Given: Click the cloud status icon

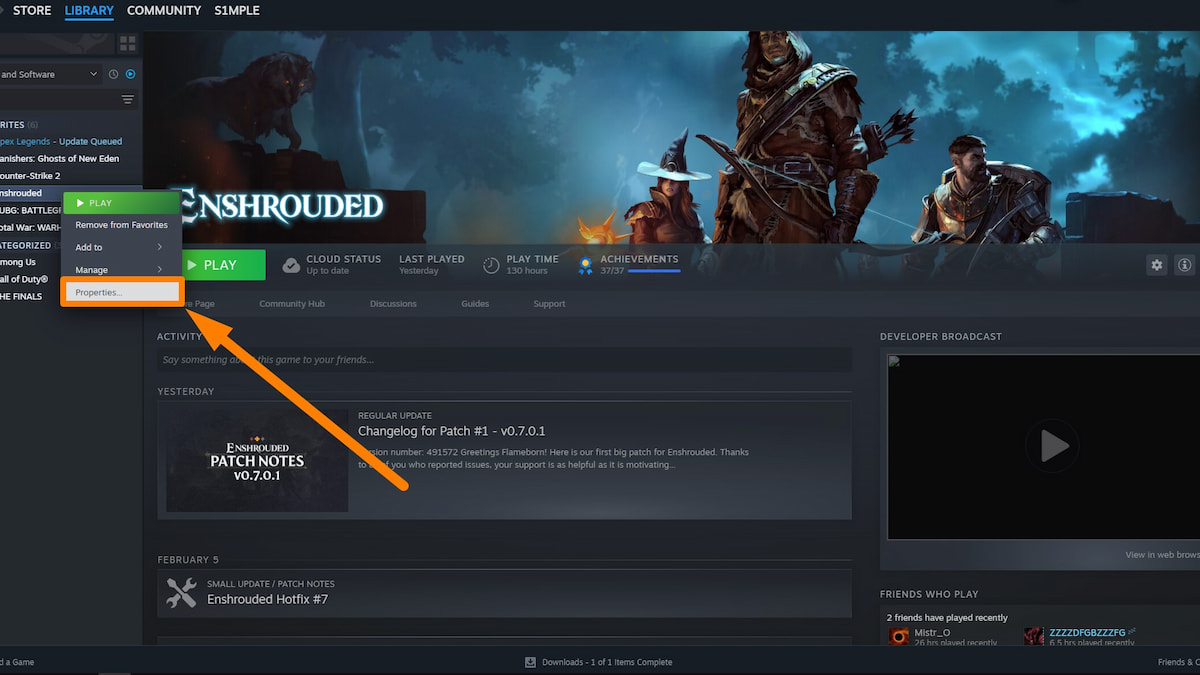Looking at the screenshot, I should [291, 264].
